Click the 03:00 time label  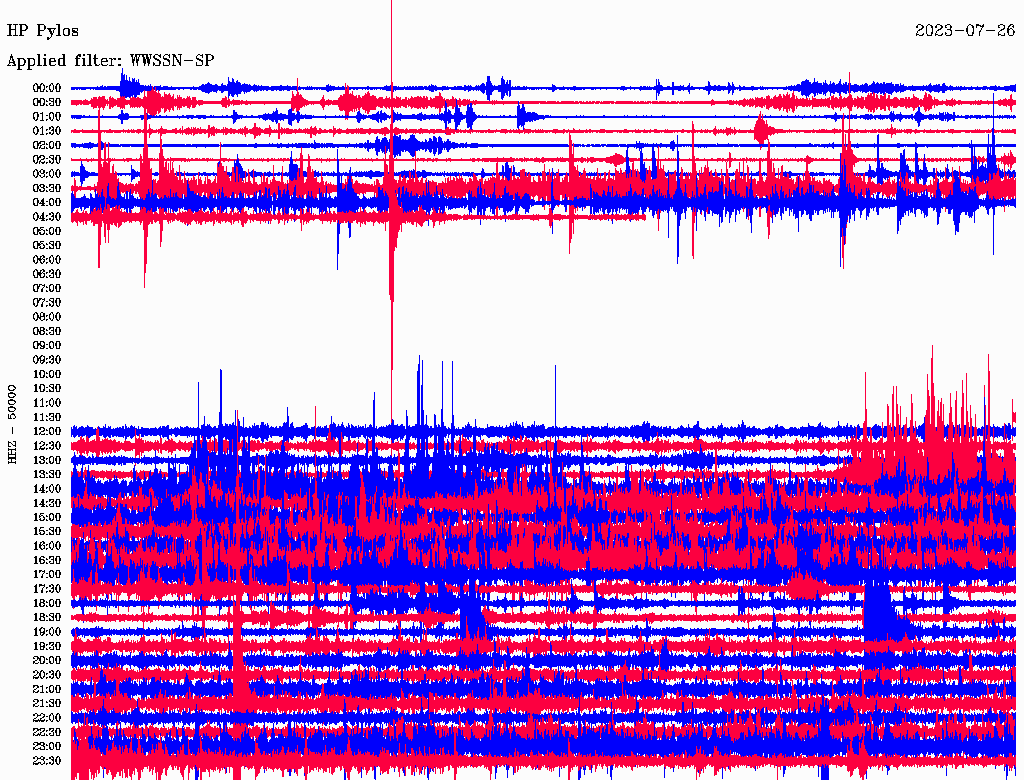[47, 174]
